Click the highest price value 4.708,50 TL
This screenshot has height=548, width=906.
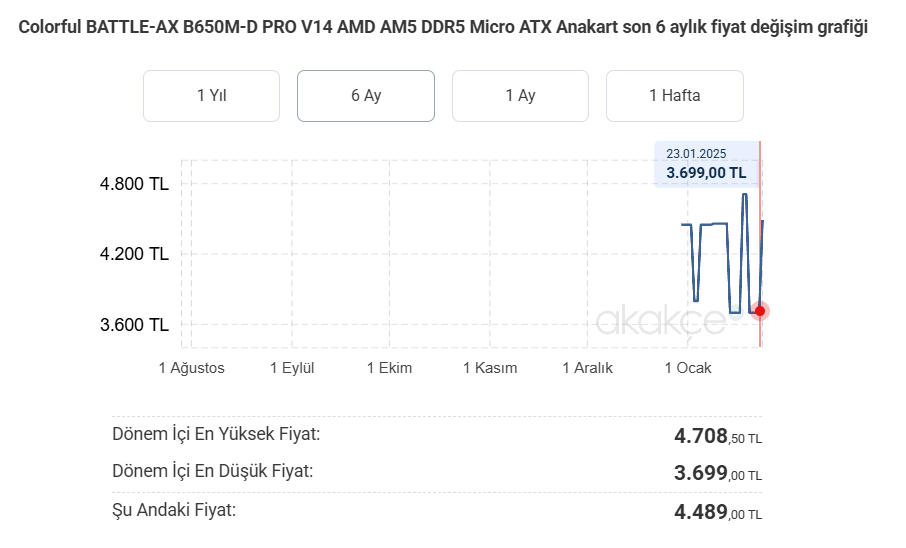tap(717, 436)
